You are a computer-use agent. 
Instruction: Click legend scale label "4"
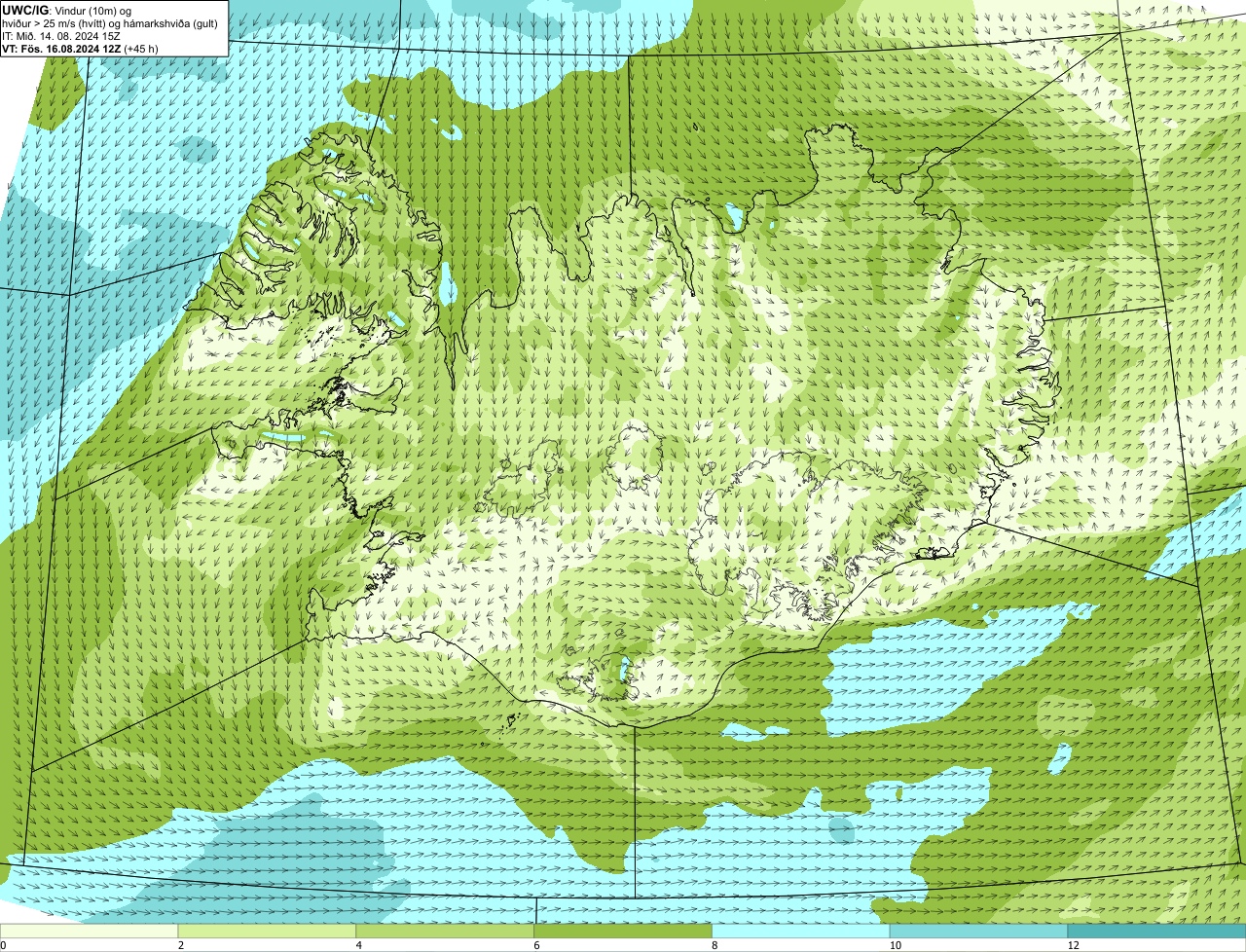coord(359,945)
